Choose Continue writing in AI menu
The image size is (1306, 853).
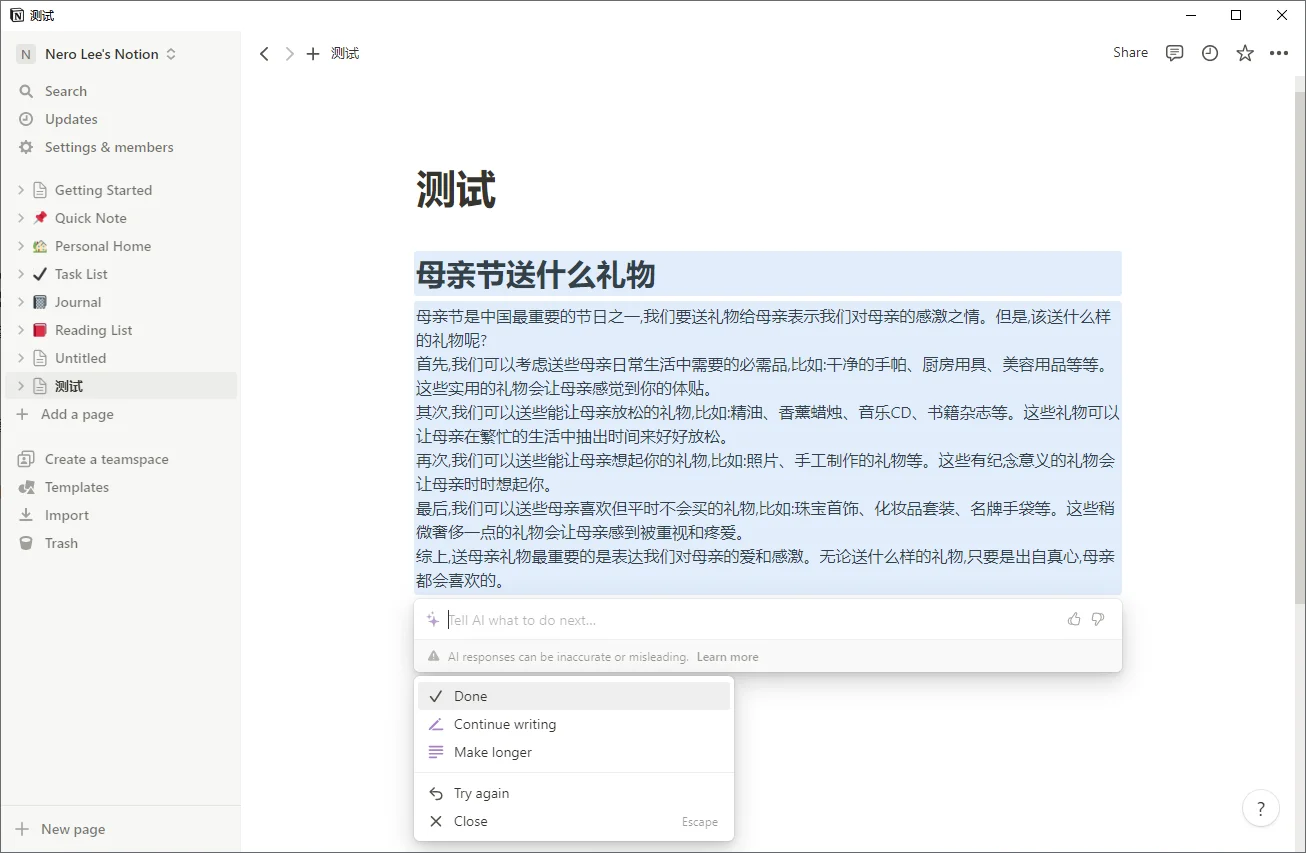coord(574,724)
